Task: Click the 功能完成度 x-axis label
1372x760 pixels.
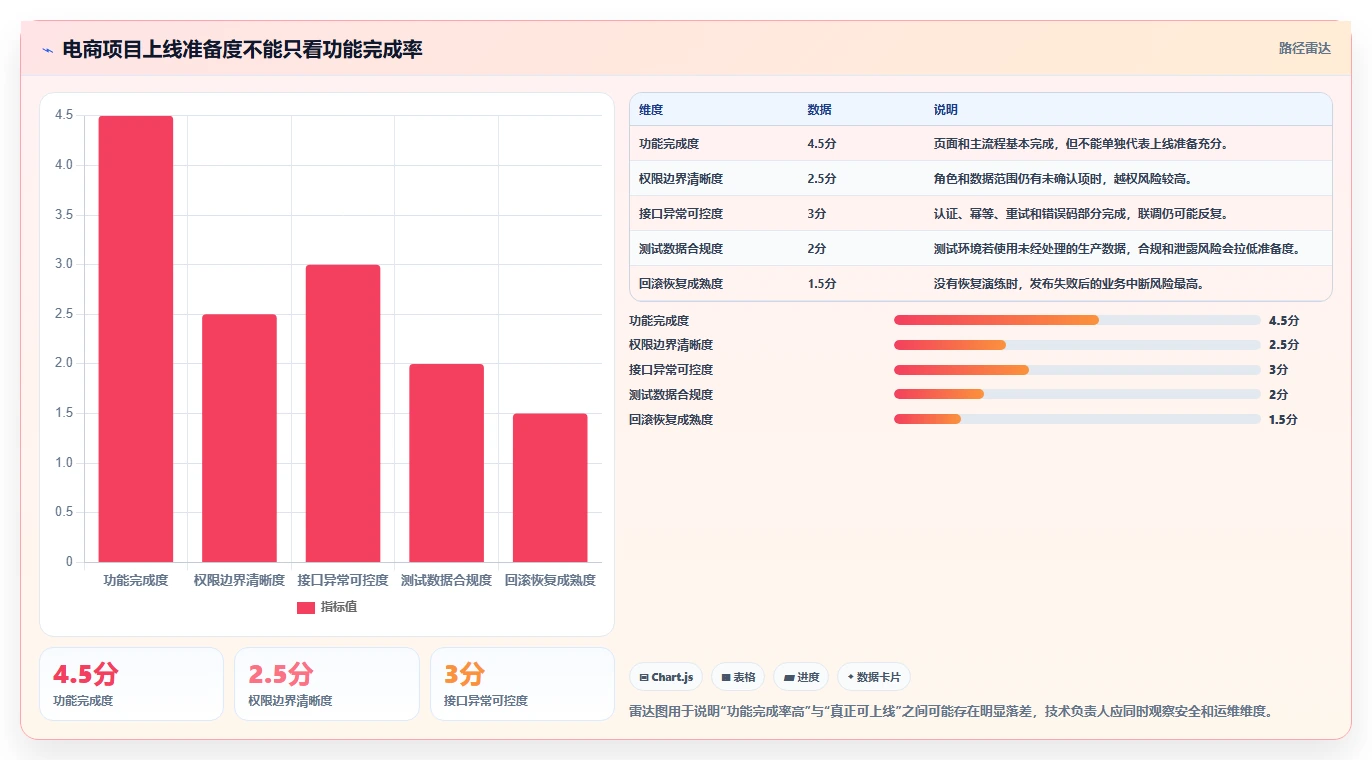Action: 136,580
